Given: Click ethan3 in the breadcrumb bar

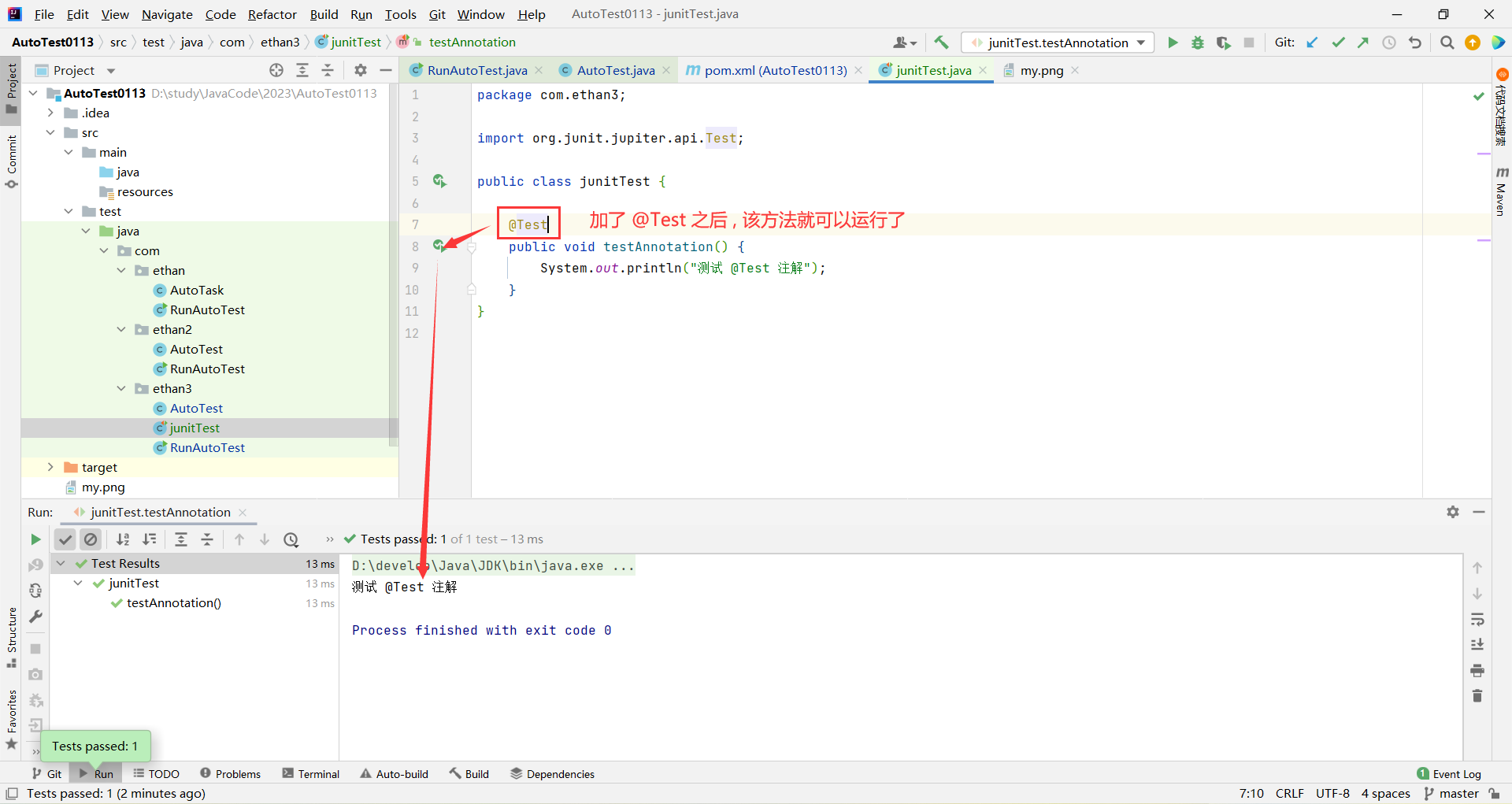Looking at the screenshot, I should point(280,43).
